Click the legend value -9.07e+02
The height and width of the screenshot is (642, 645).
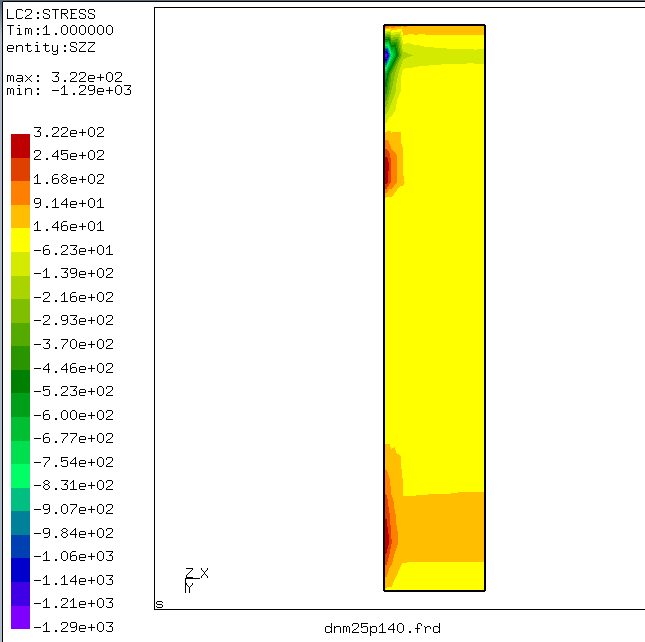73,509
